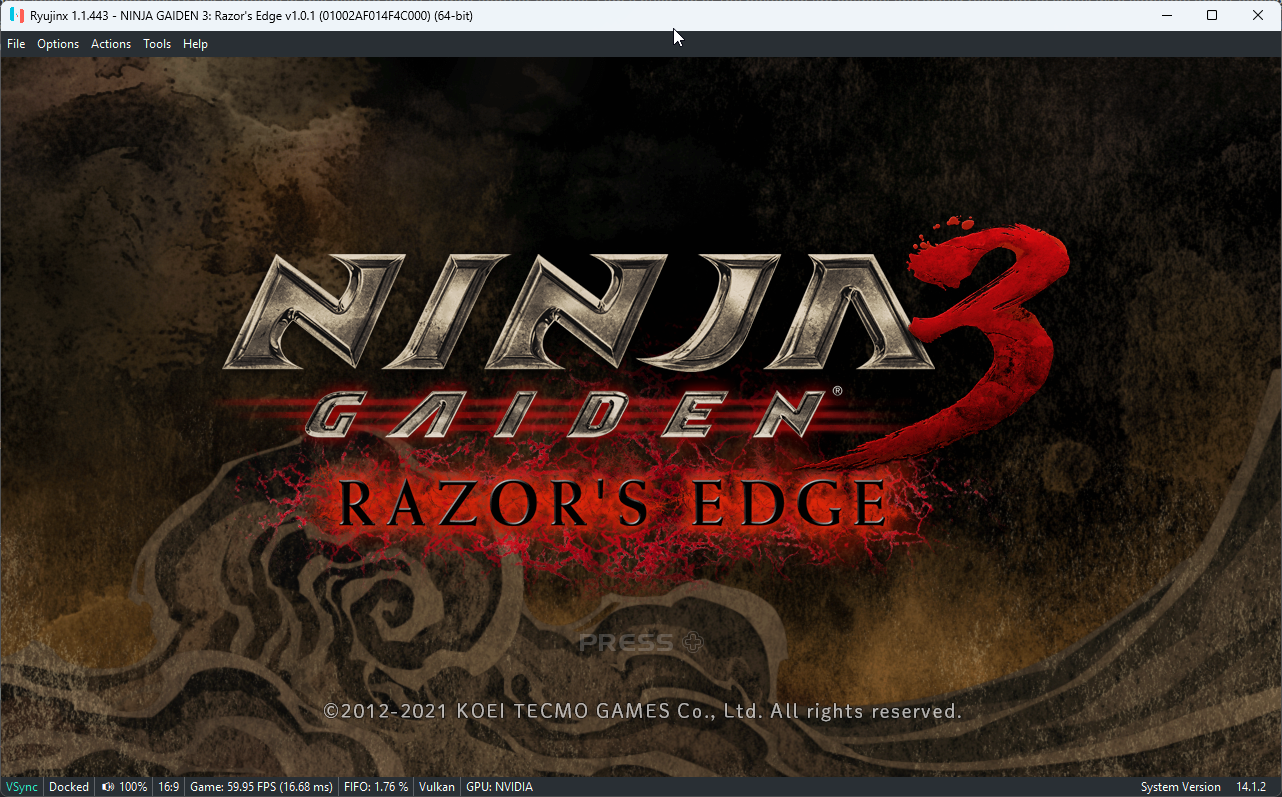Click the PRESS + prompt on screen
The width and height of the screenshot is (1282, 797).
641,643
